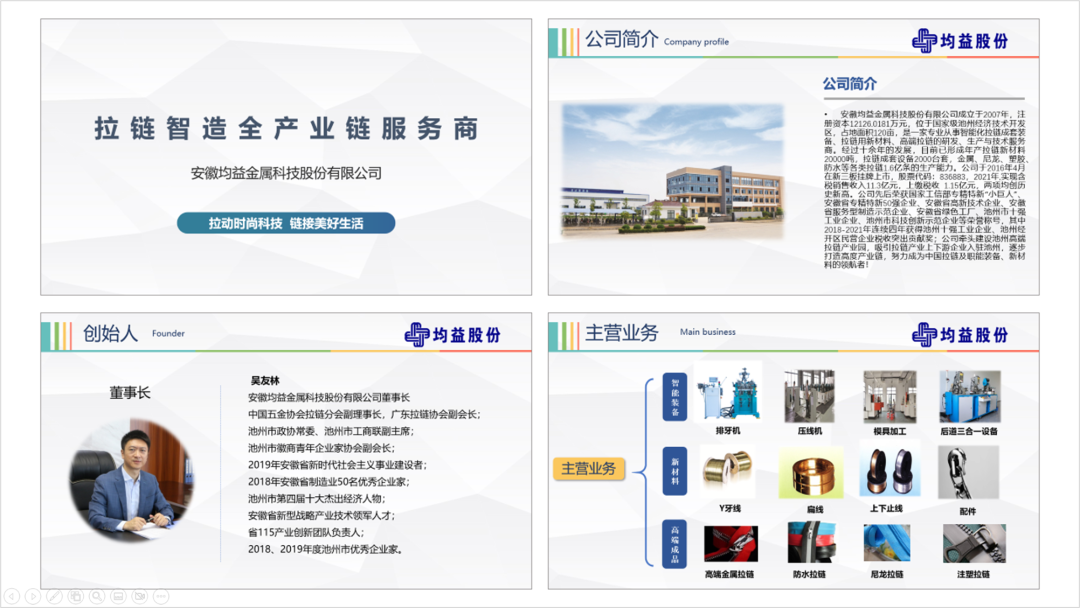
Task: Click the 防水拉链 product image
Action: 811,543
